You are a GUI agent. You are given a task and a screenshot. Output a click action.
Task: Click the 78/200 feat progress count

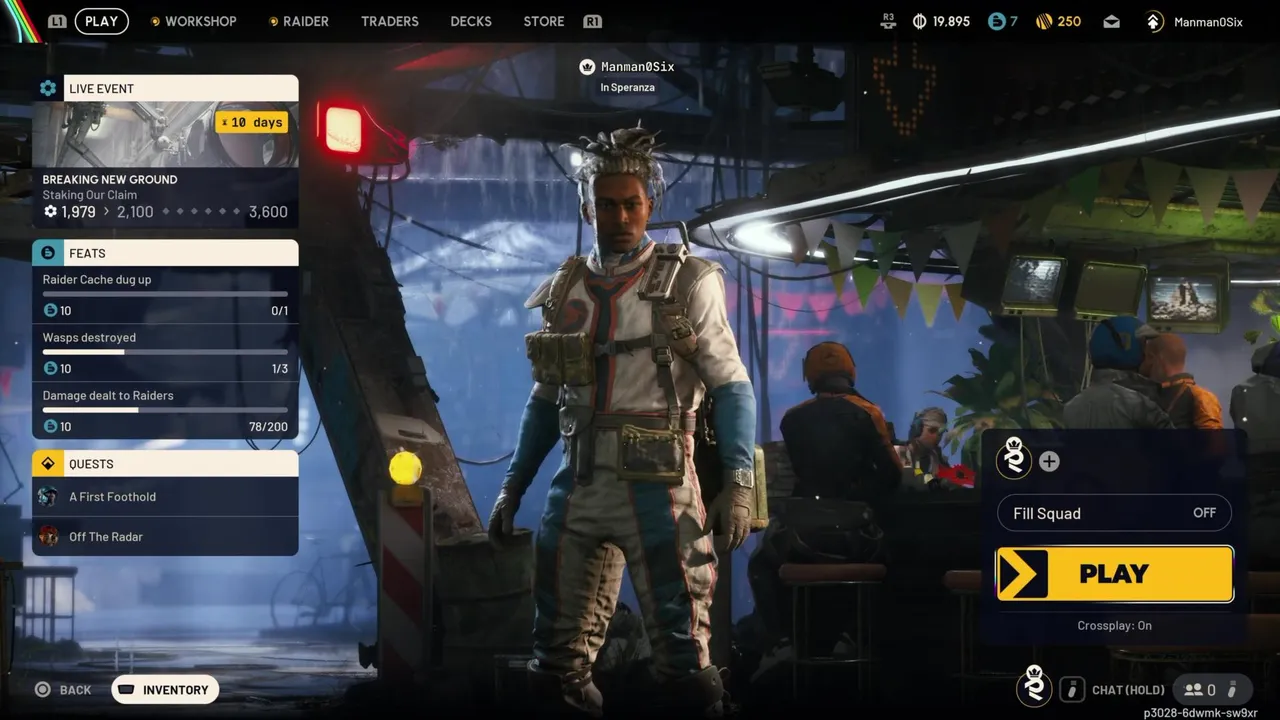coord(268,427)
